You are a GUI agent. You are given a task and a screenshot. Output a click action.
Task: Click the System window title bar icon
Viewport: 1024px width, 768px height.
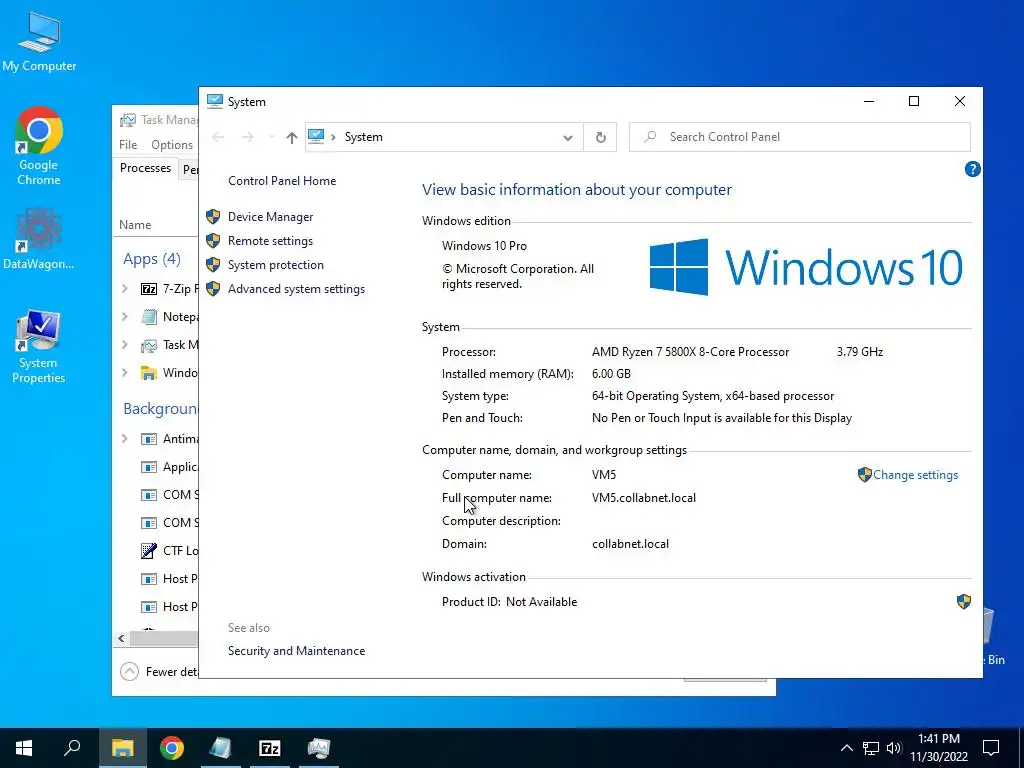click(215, 101)
